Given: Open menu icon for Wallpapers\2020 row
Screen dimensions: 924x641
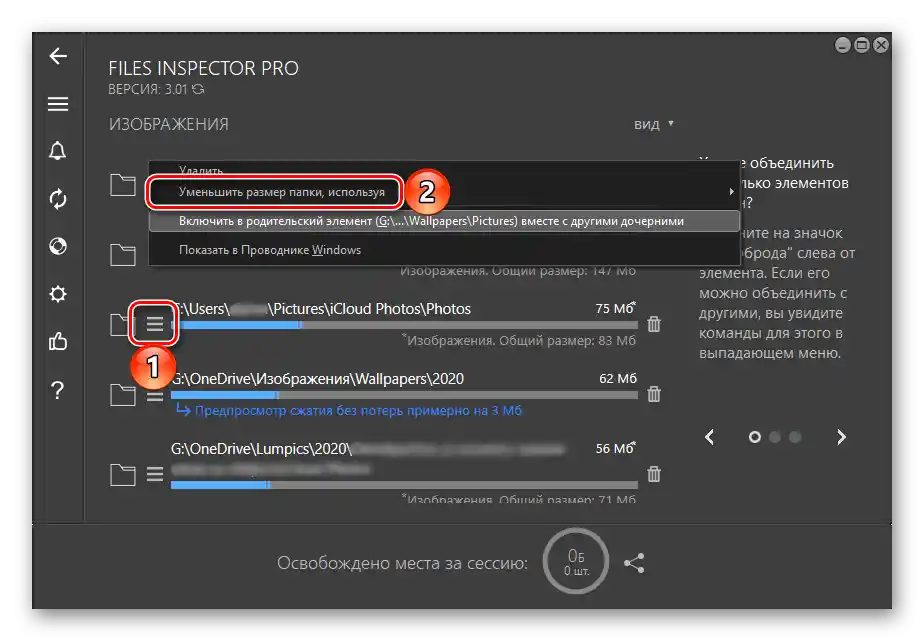Looking at the screenshot, I should tap(154, 397).
